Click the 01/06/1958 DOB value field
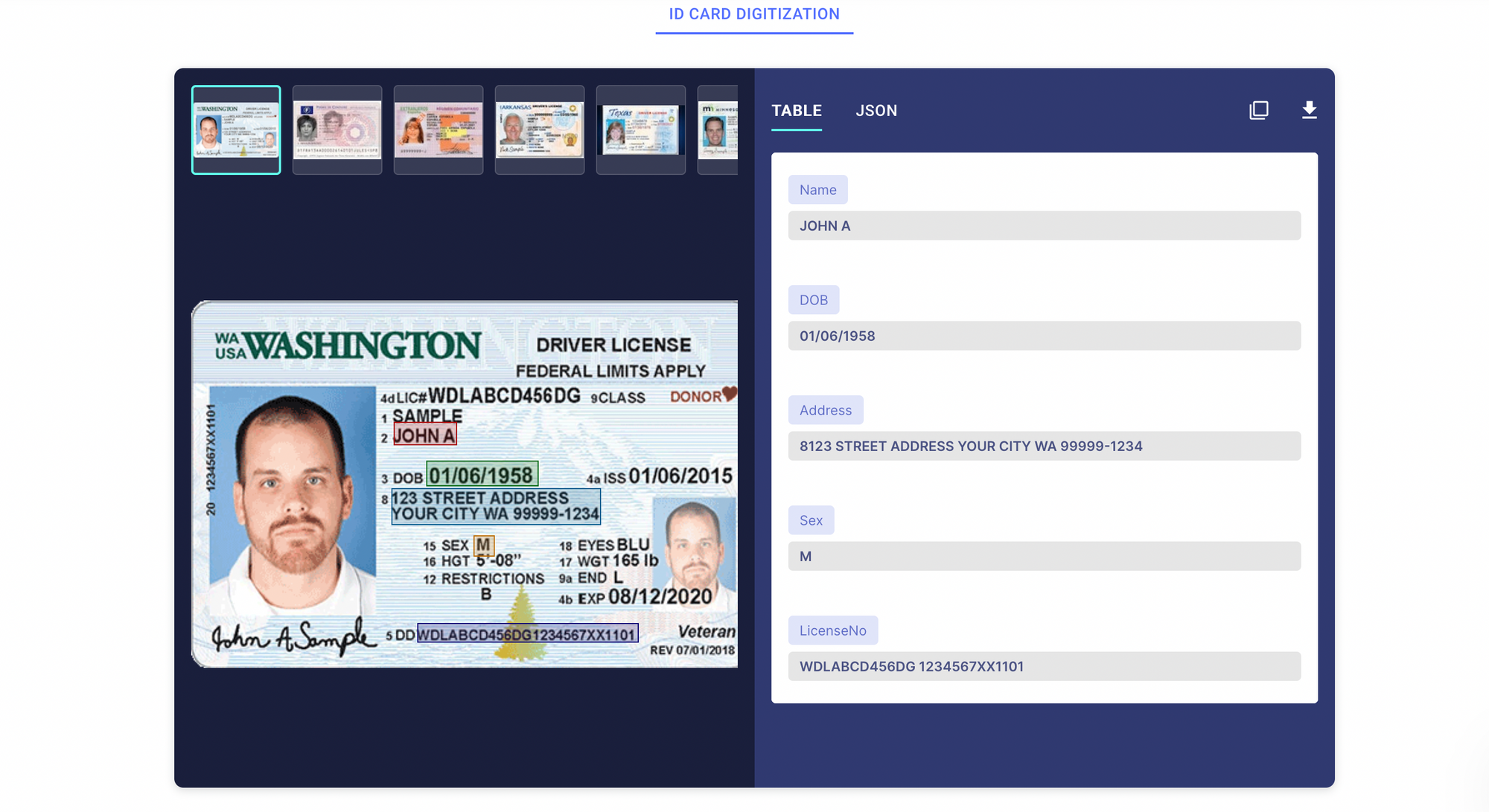 (x=1043, y=336)
